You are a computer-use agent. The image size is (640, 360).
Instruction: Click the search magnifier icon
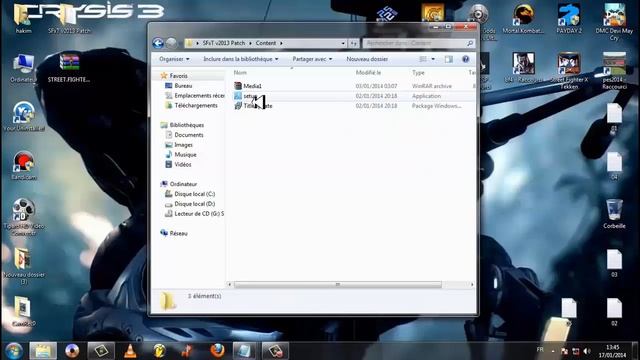coord(470,43)
